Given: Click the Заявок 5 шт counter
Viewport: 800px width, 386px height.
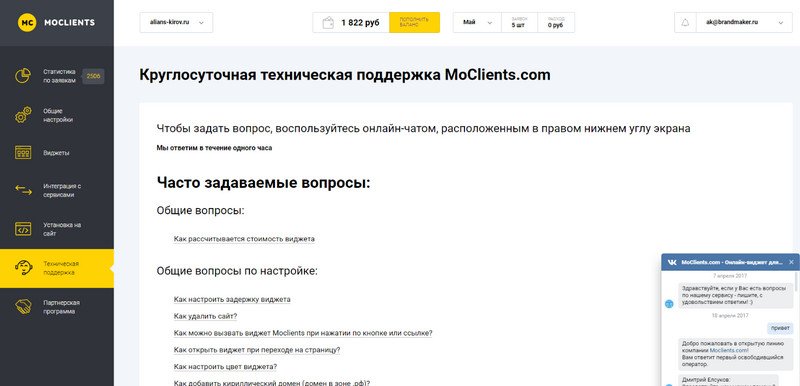Looking at the screenshot, I should pos(519,22).
